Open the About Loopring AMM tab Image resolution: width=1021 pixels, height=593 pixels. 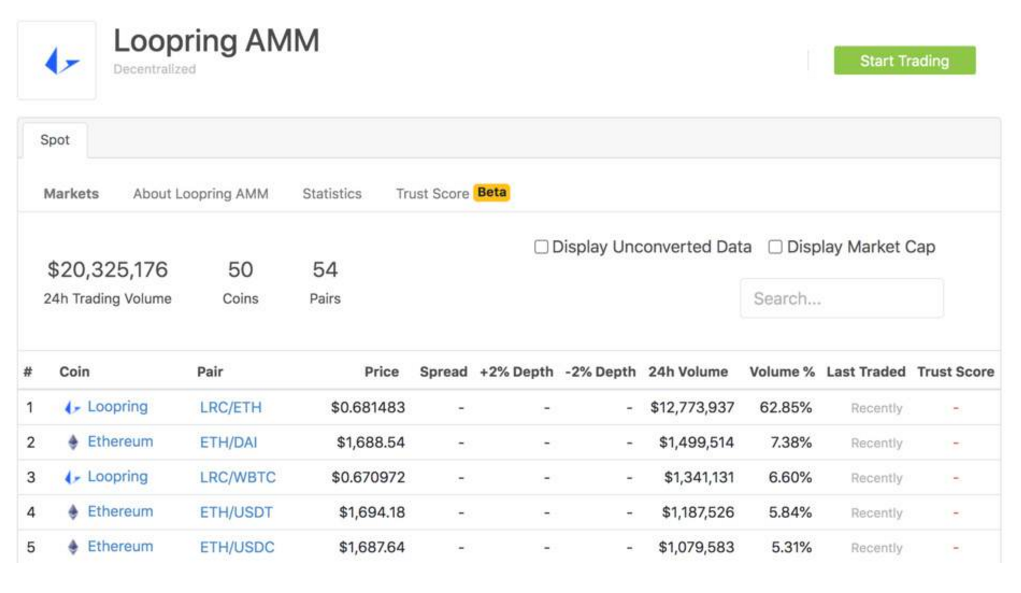pos(201,193)
